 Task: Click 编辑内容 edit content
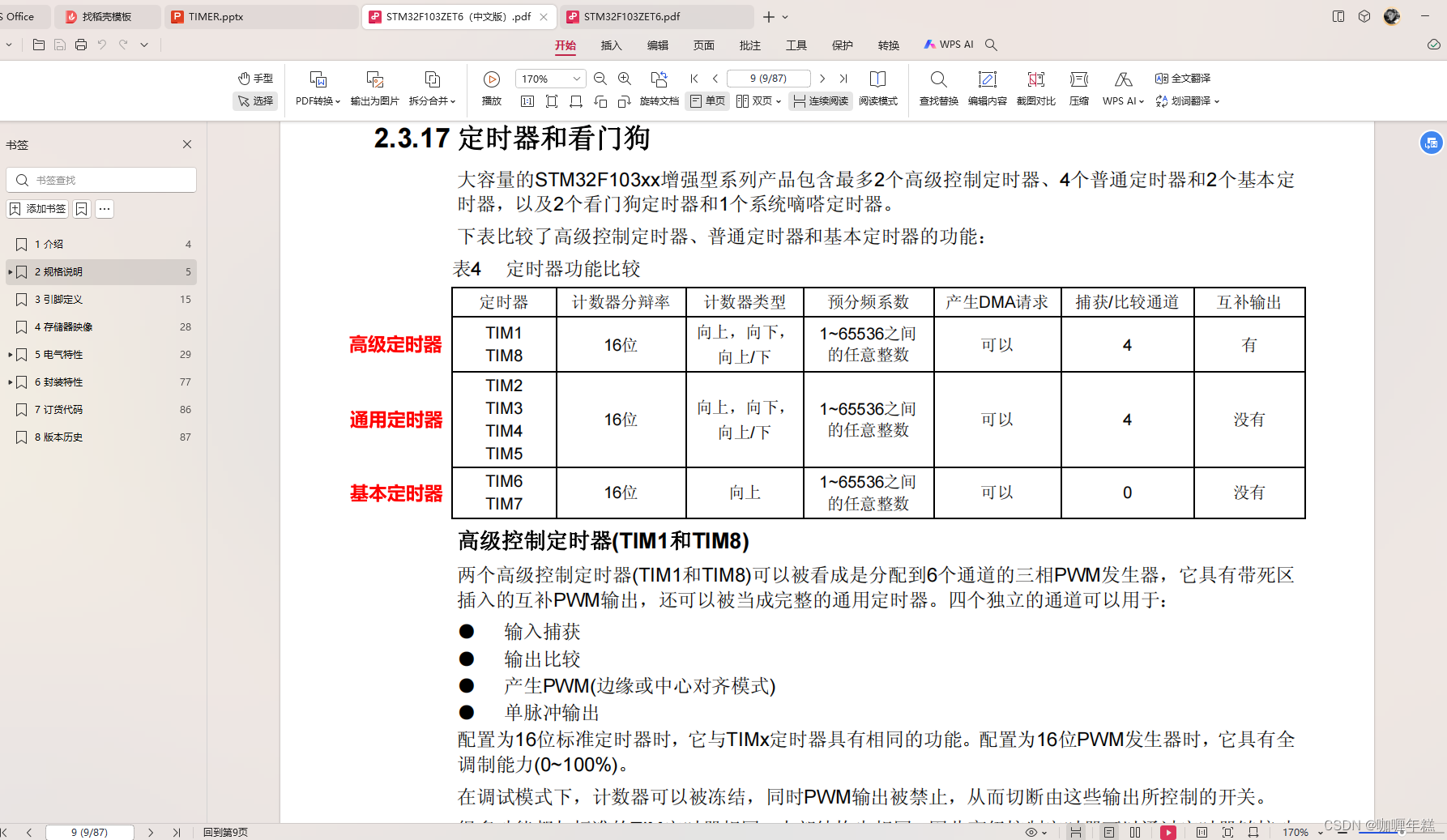(x=987, y=89)
